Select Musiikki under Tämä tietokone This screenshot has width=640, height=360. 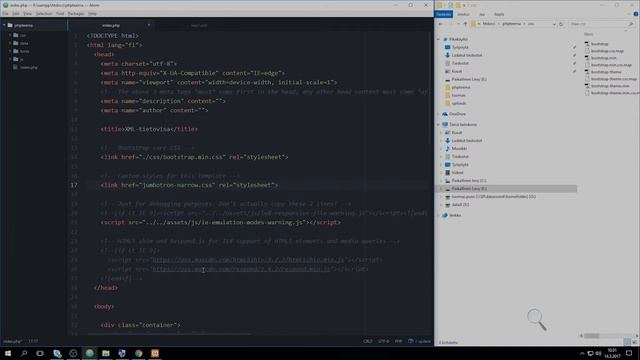459,149
